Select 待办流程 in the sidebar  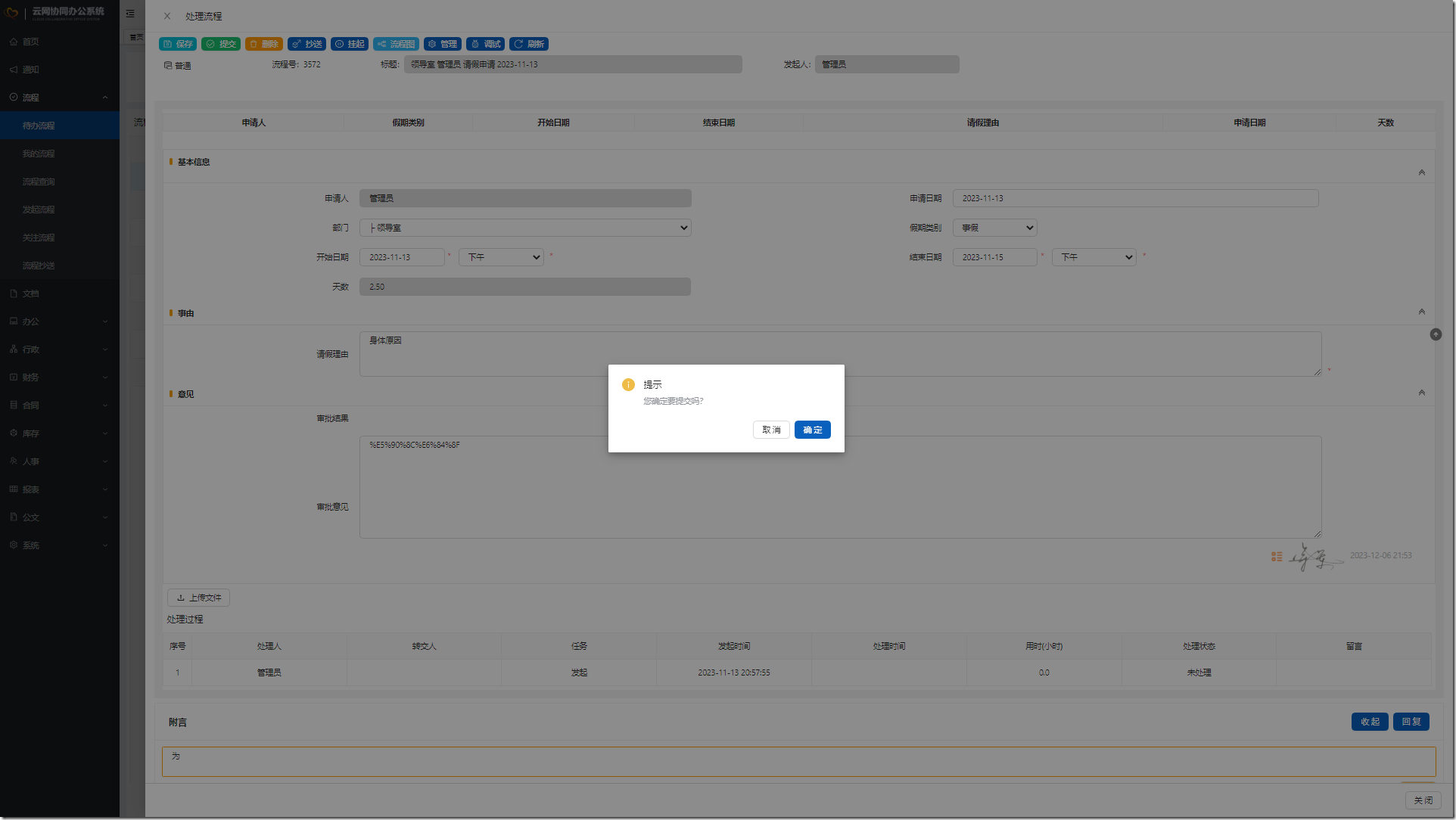click(x=60, y=126)
